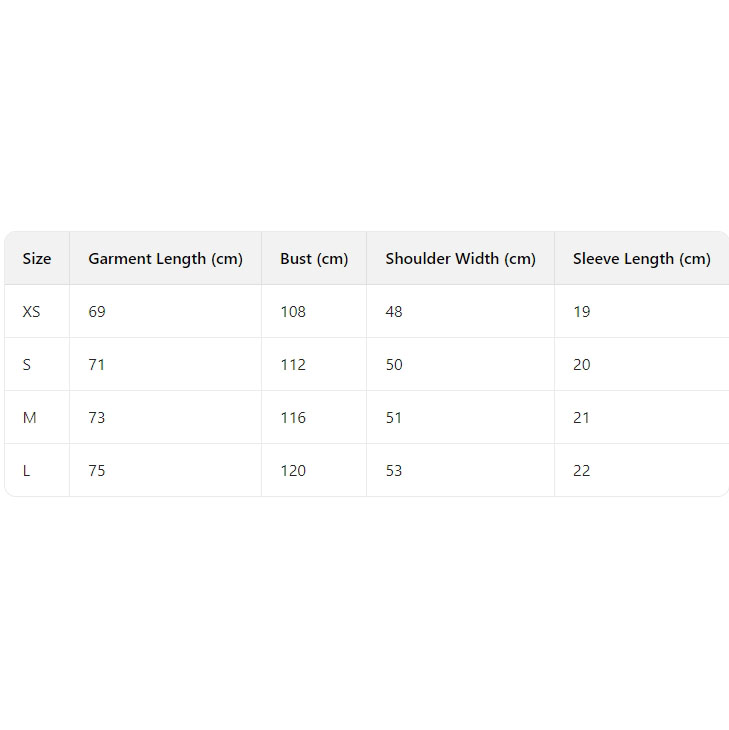
Task: Select the S size row label
Action: [x=27, y=365]
